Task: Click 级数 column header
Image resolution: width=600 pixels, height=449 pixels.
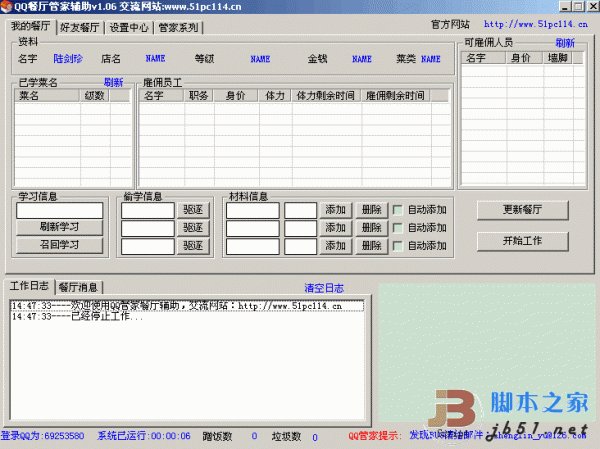Action: pos(95,96)
